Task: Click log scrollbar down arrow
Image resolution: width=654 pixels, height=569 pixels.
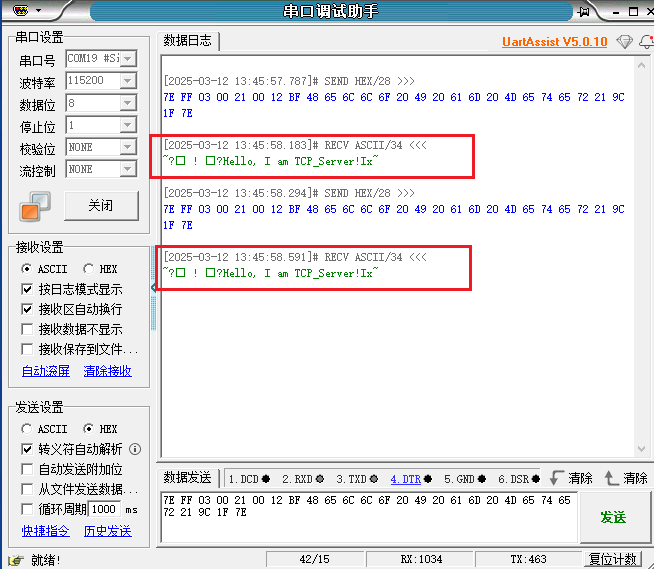Action: point(641,449)
